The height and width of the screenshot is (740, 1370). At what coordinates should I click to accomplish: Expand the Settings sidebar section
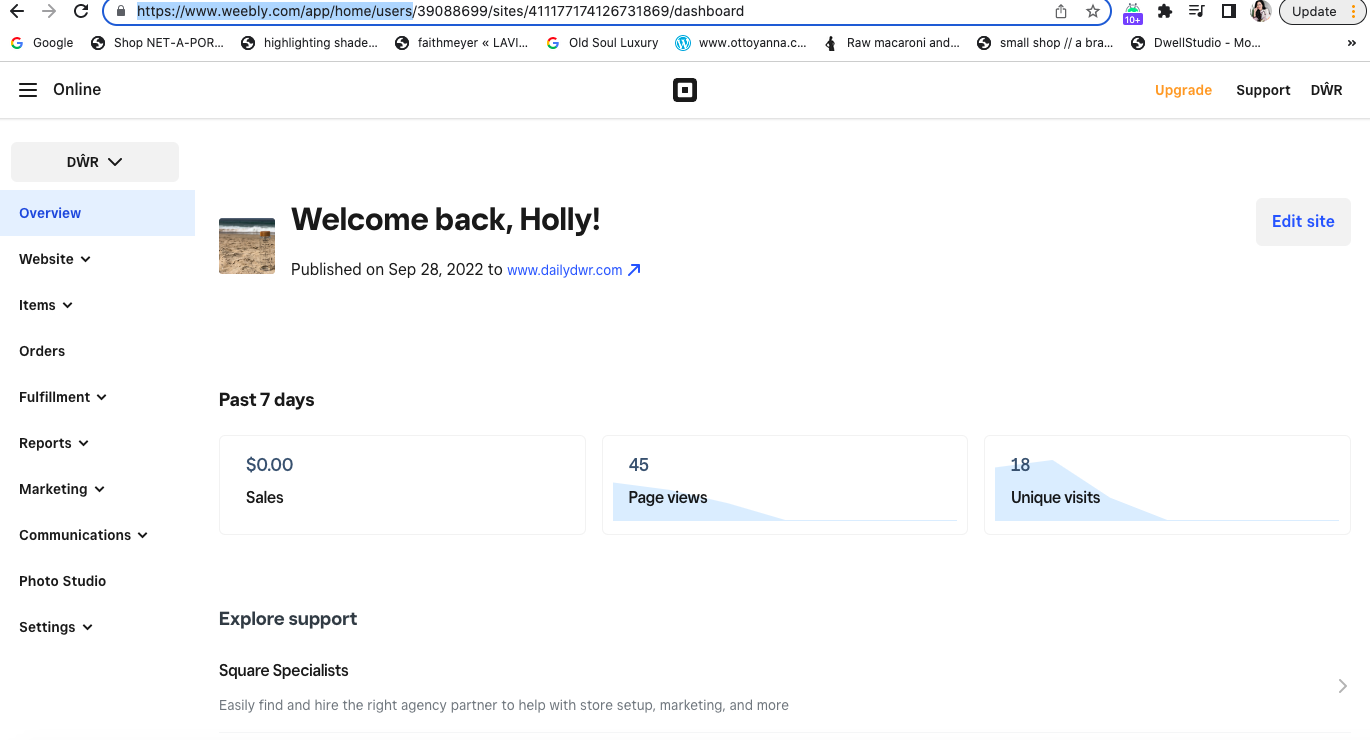point(56,627)
